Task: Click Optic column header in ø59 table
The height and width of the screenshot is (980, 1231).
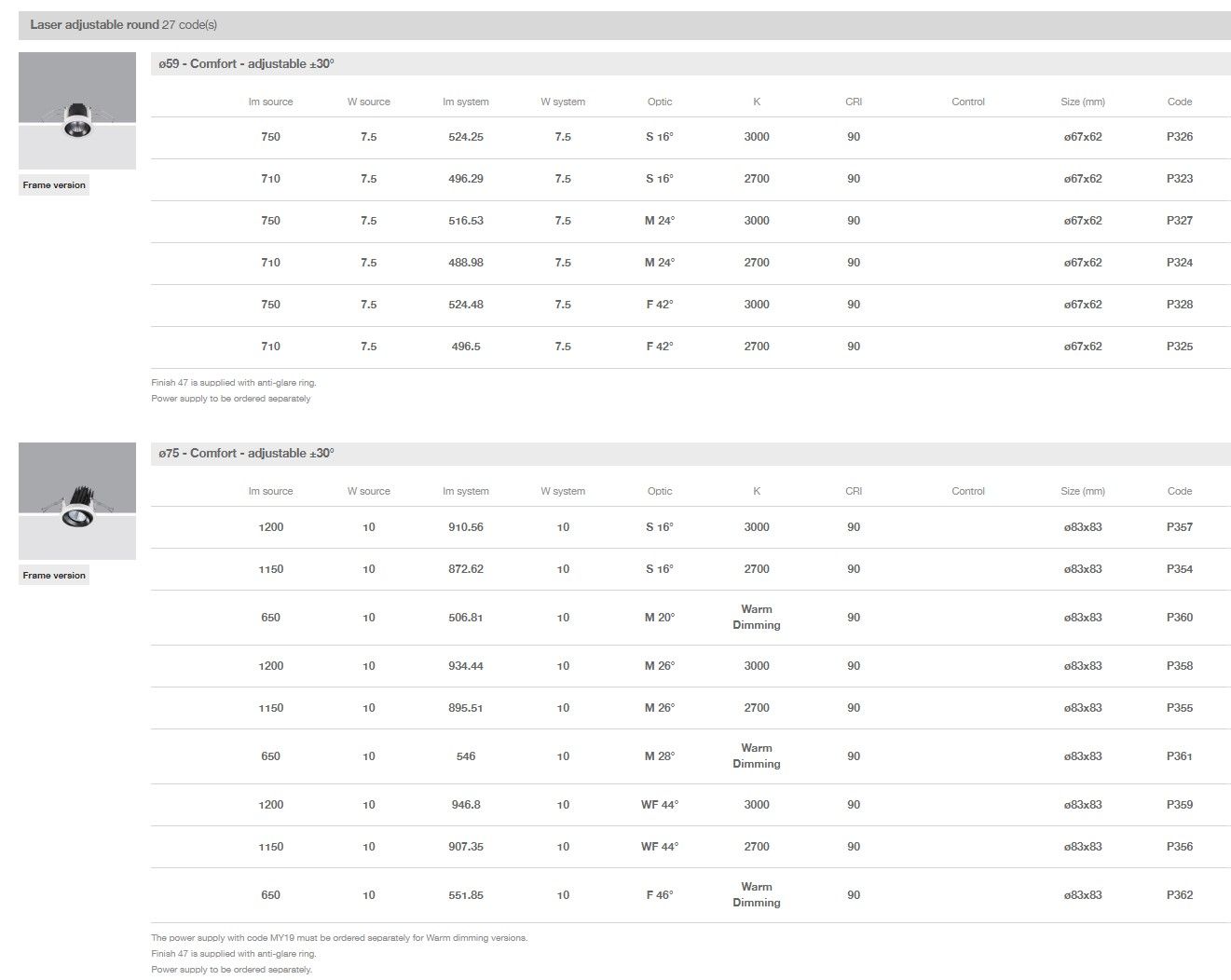Action: coord(659,102)
